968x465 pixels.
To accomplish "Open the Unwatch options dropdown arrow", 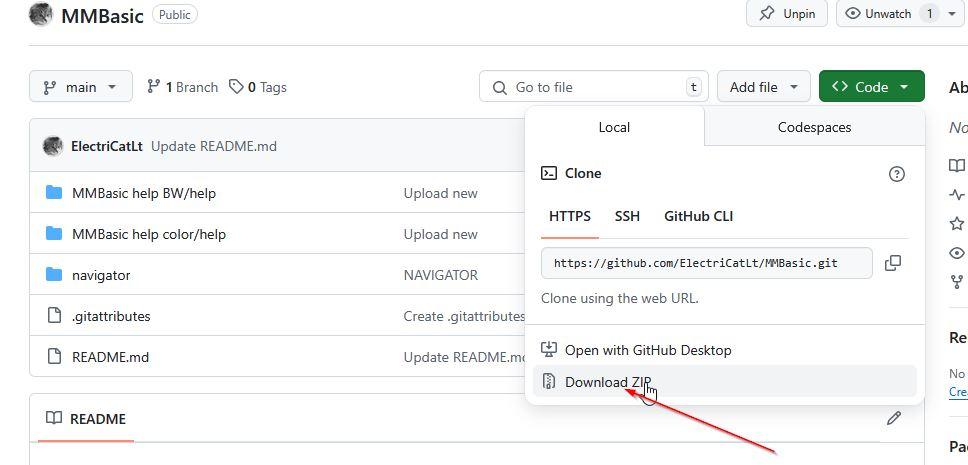I will tap(951, 14).
